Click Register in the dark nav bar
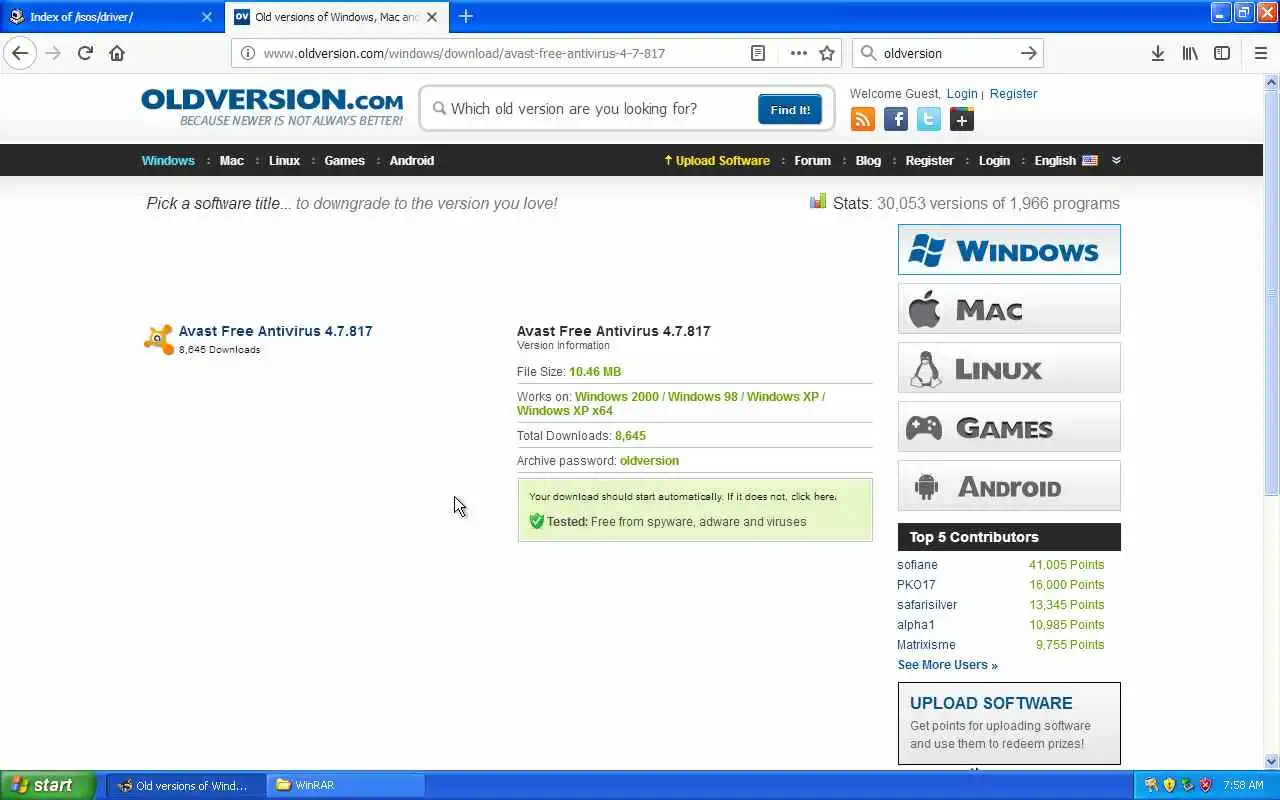The image size is (1280, 800). [929, 160]
